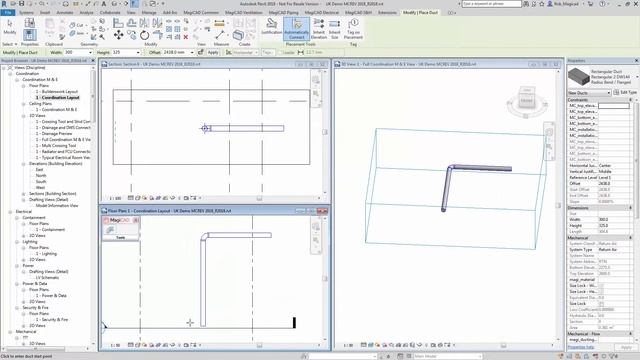
Task: Toggle the Properties palette button
Action: click(29, 35)
